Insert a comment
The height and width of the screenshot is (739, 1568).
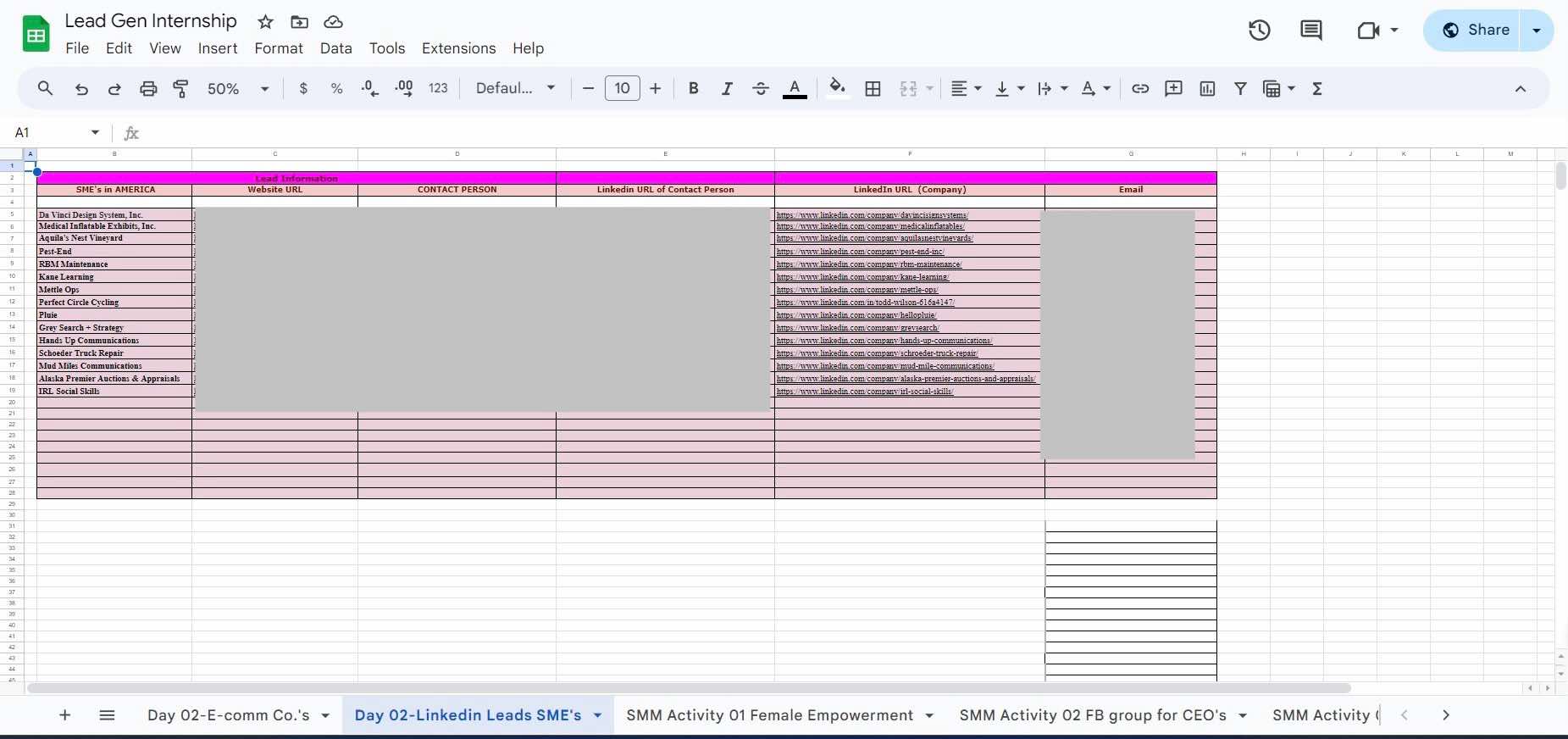pos(1173,88)
